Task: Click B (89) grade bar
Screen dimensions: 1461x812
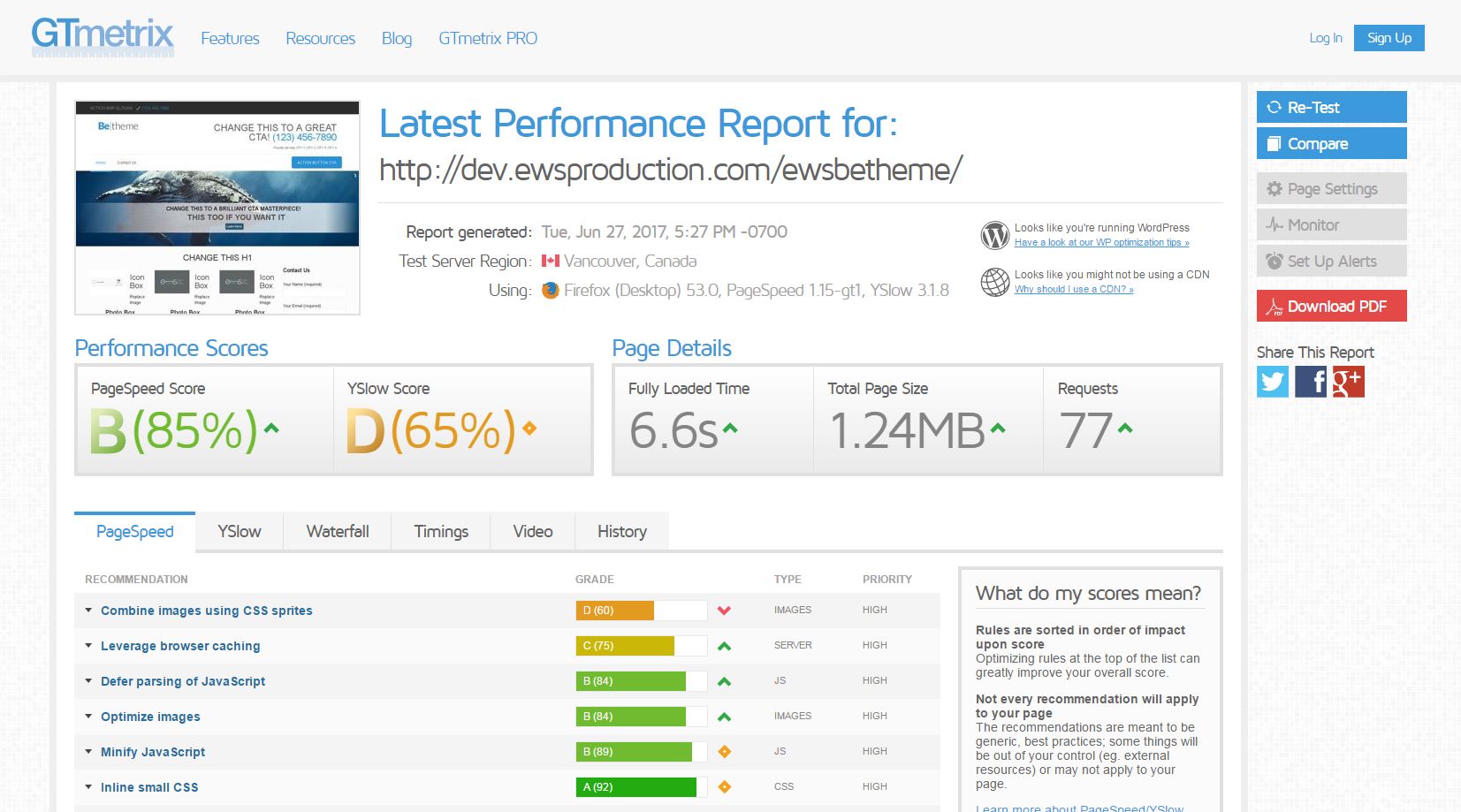Action: pyautogui.click(x=642, y=752)
